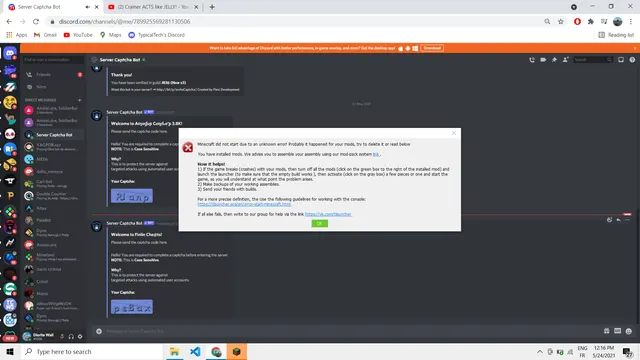Viewport: 640px width, 360px height.
Task: Open the YouTube bookmark
Action: point(78,35)
